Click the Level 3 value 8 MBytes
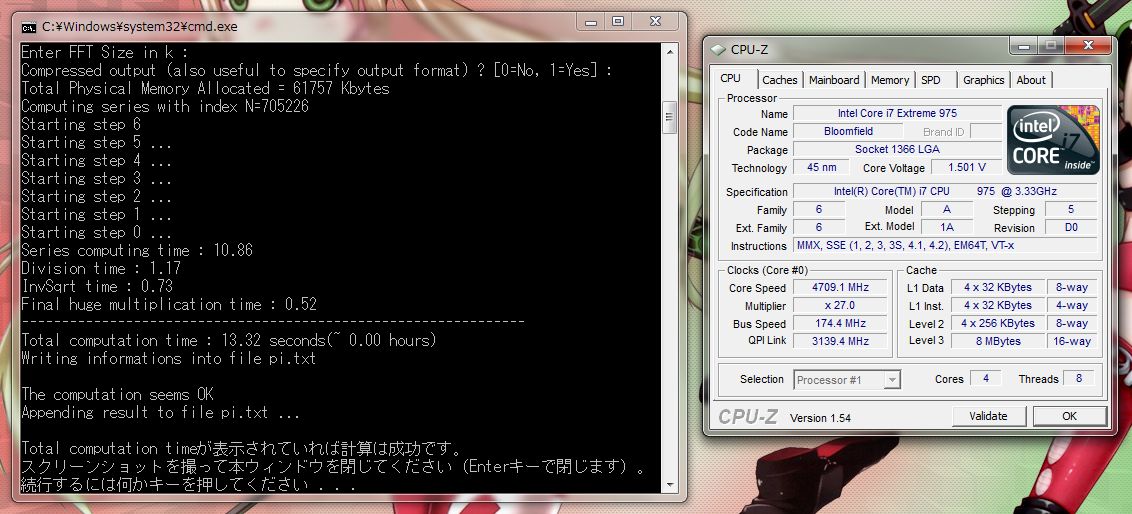 coord(997,341)
